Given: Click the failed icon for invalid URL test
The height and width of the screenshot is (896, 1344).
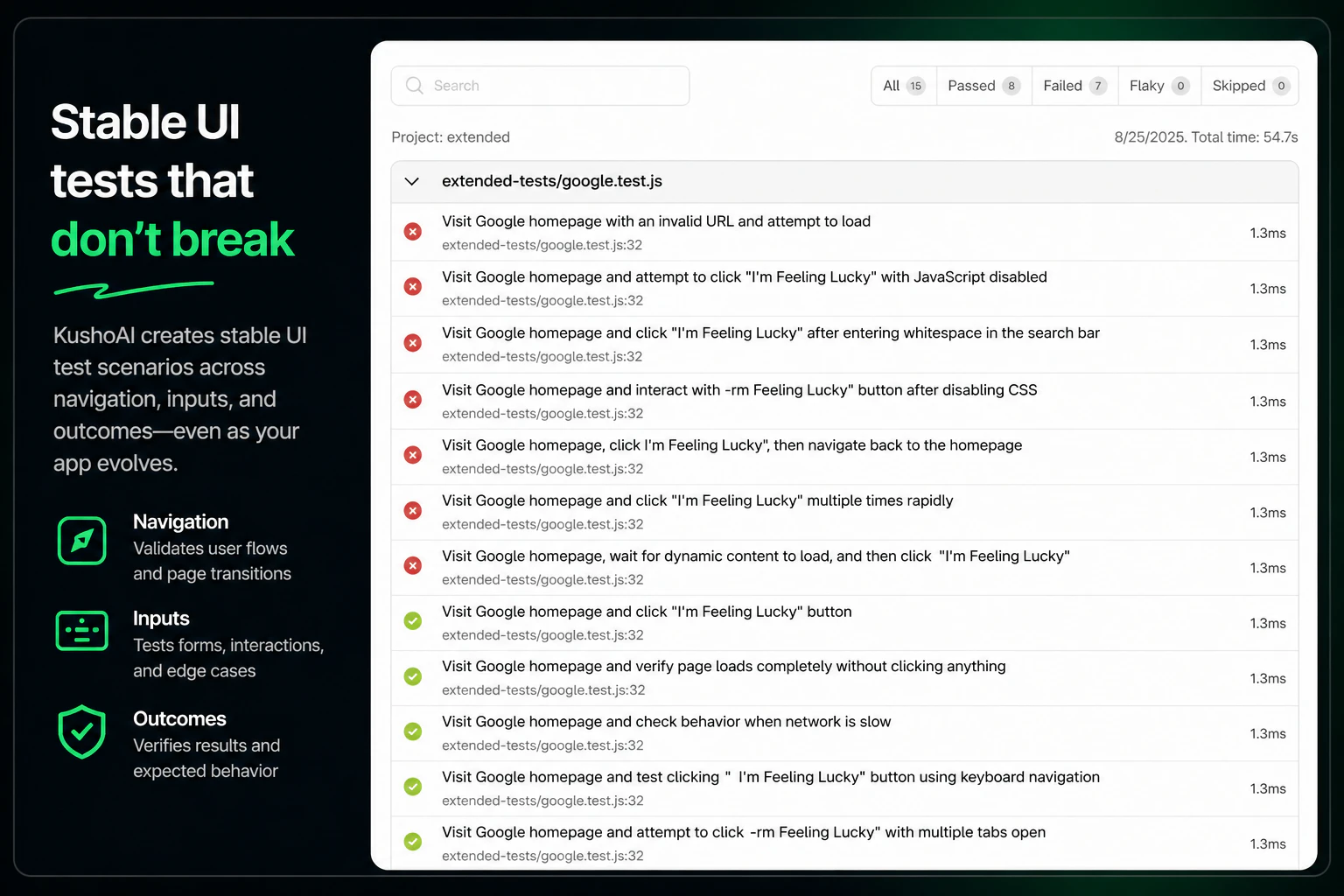Looking at the screenshot, I should (413, 232).
